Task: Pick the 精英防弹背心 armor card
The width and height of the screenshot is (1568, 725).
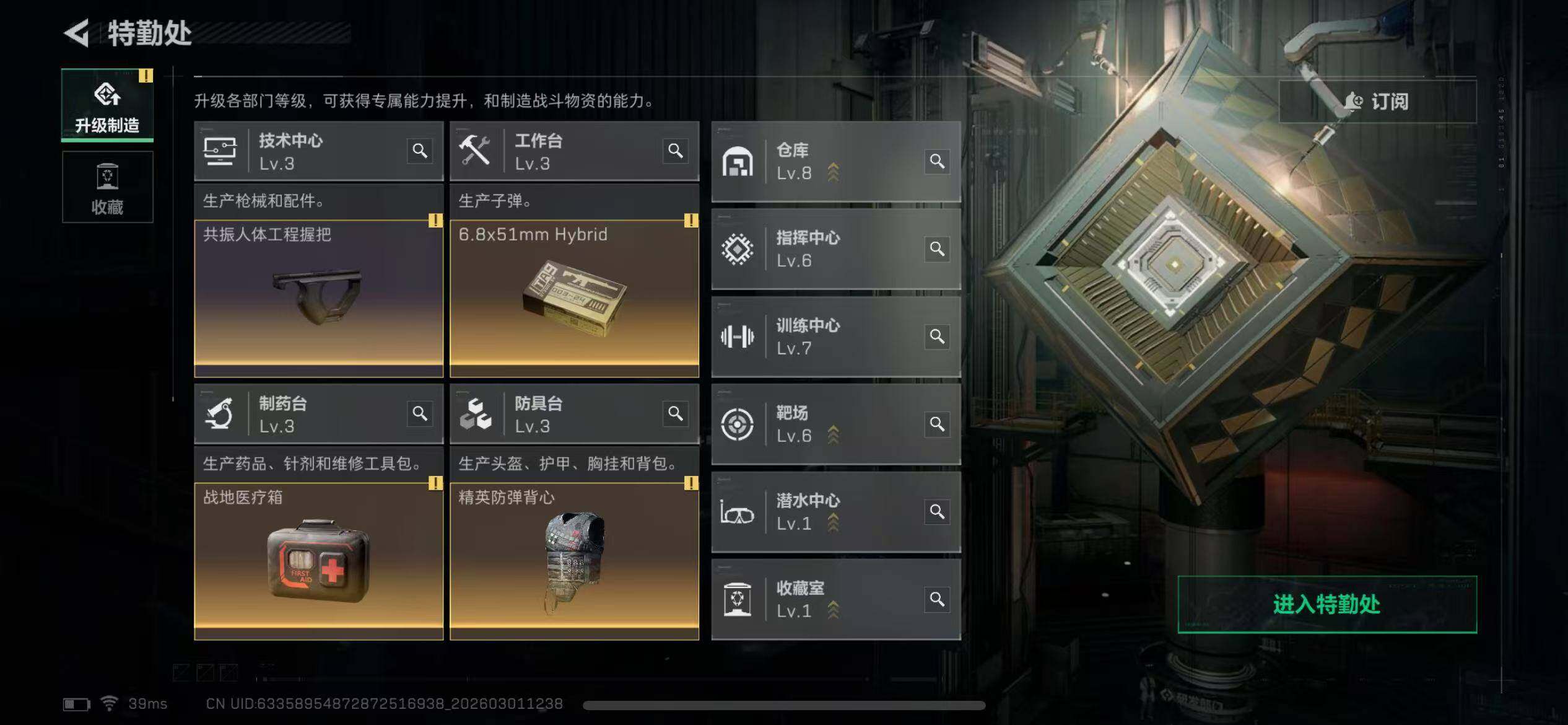Action: (x=574, y=561)
